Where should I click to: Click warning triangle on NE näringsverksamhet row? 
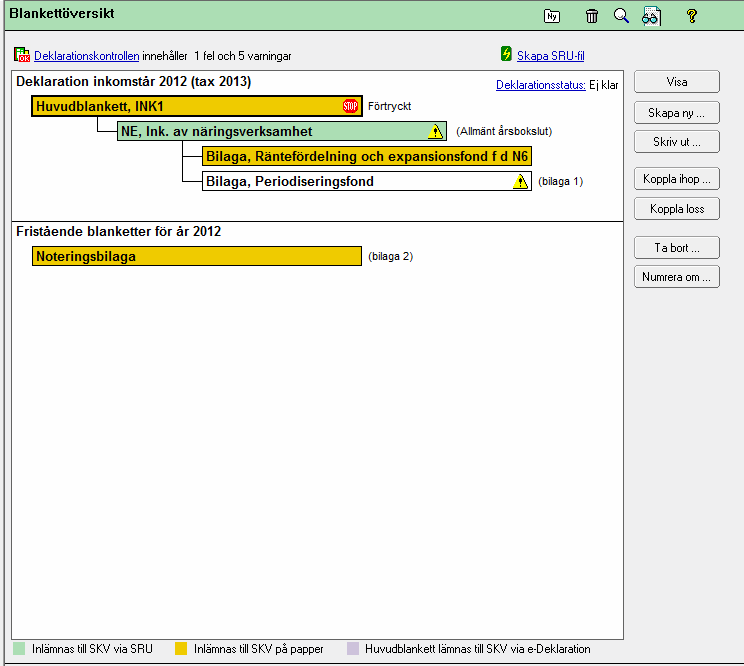[435, 131]
